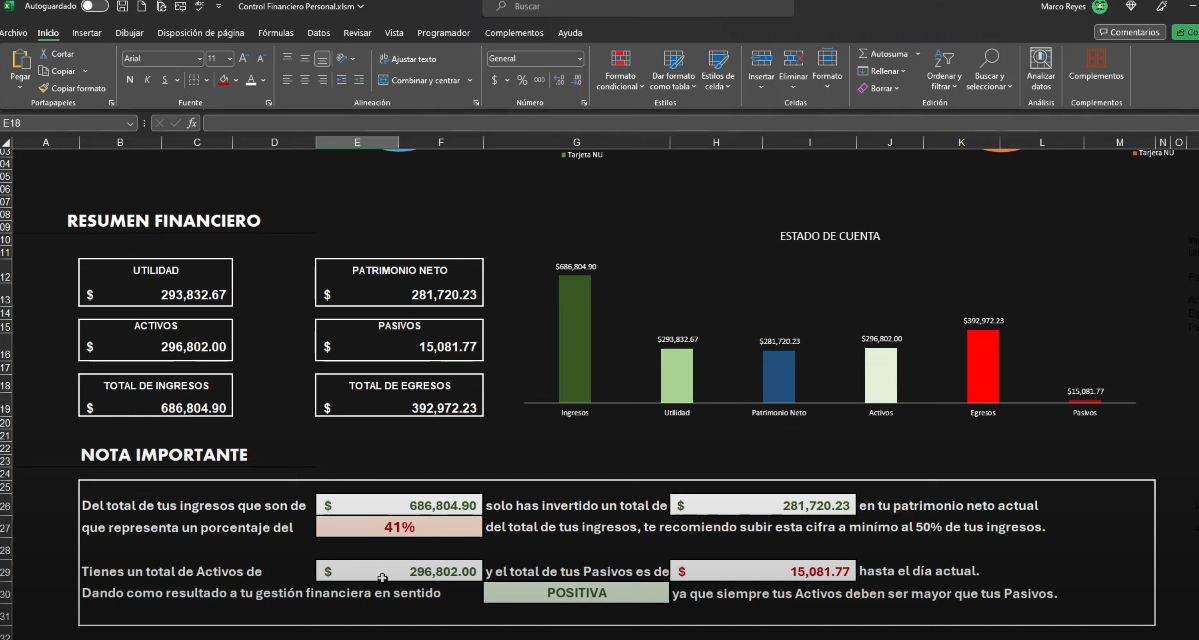Click the percentage style icon
1199x640 pixels.
(x=521, y=80)
